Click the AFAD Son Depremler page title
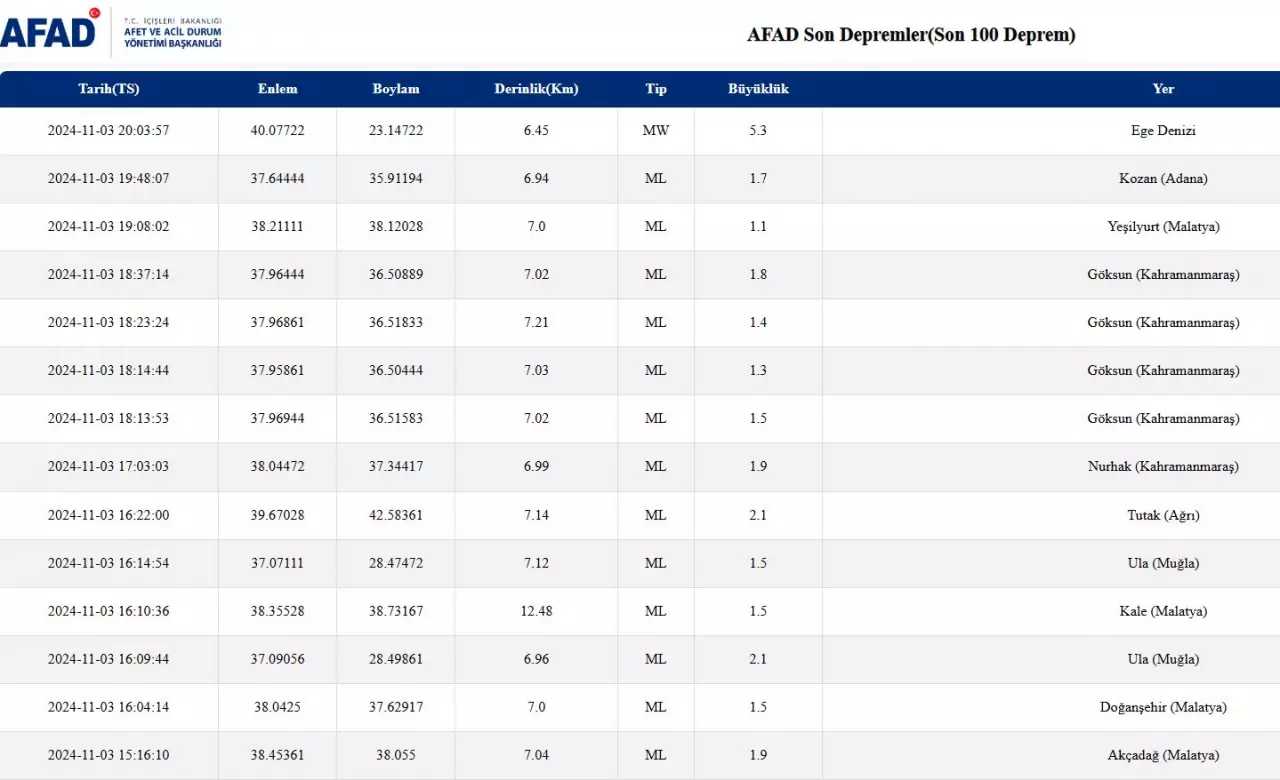The width and height of the screenshot is (1280, 780). click(911, 35)
